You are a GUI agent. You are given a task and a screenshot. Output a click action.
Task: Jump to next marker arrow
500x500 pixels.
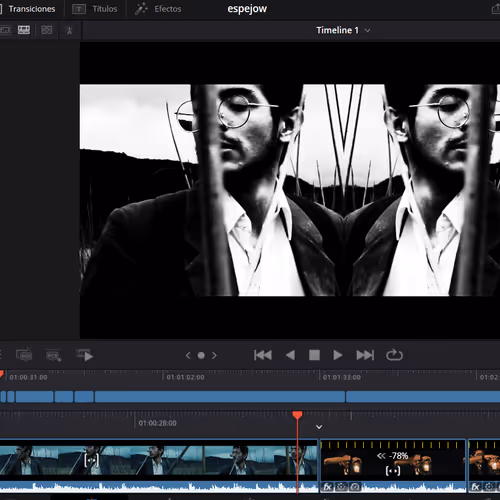pyautogui.click(x=214, y=355)
